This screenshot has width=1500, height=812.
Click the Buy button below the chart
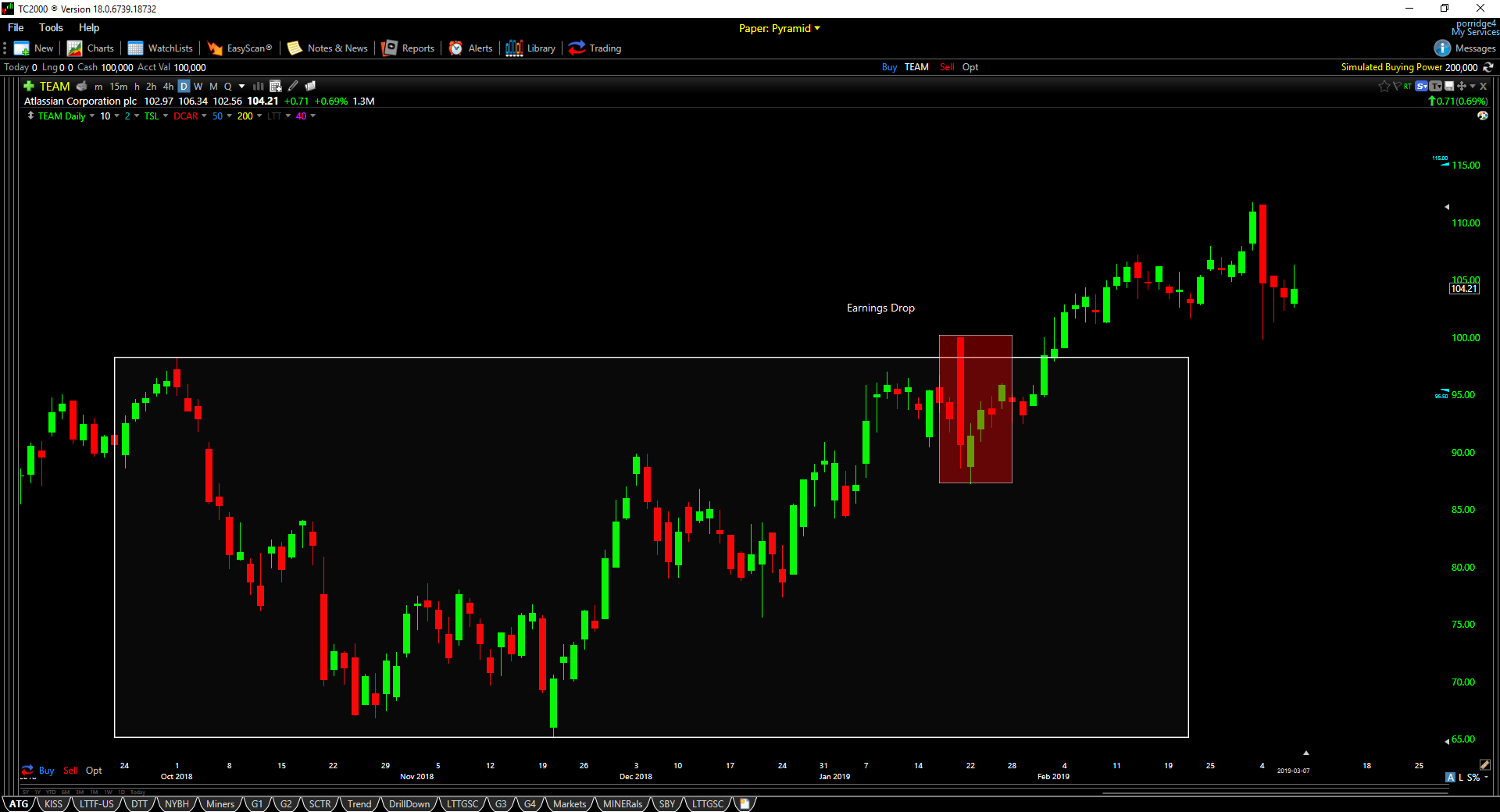(x=46, y=771)
